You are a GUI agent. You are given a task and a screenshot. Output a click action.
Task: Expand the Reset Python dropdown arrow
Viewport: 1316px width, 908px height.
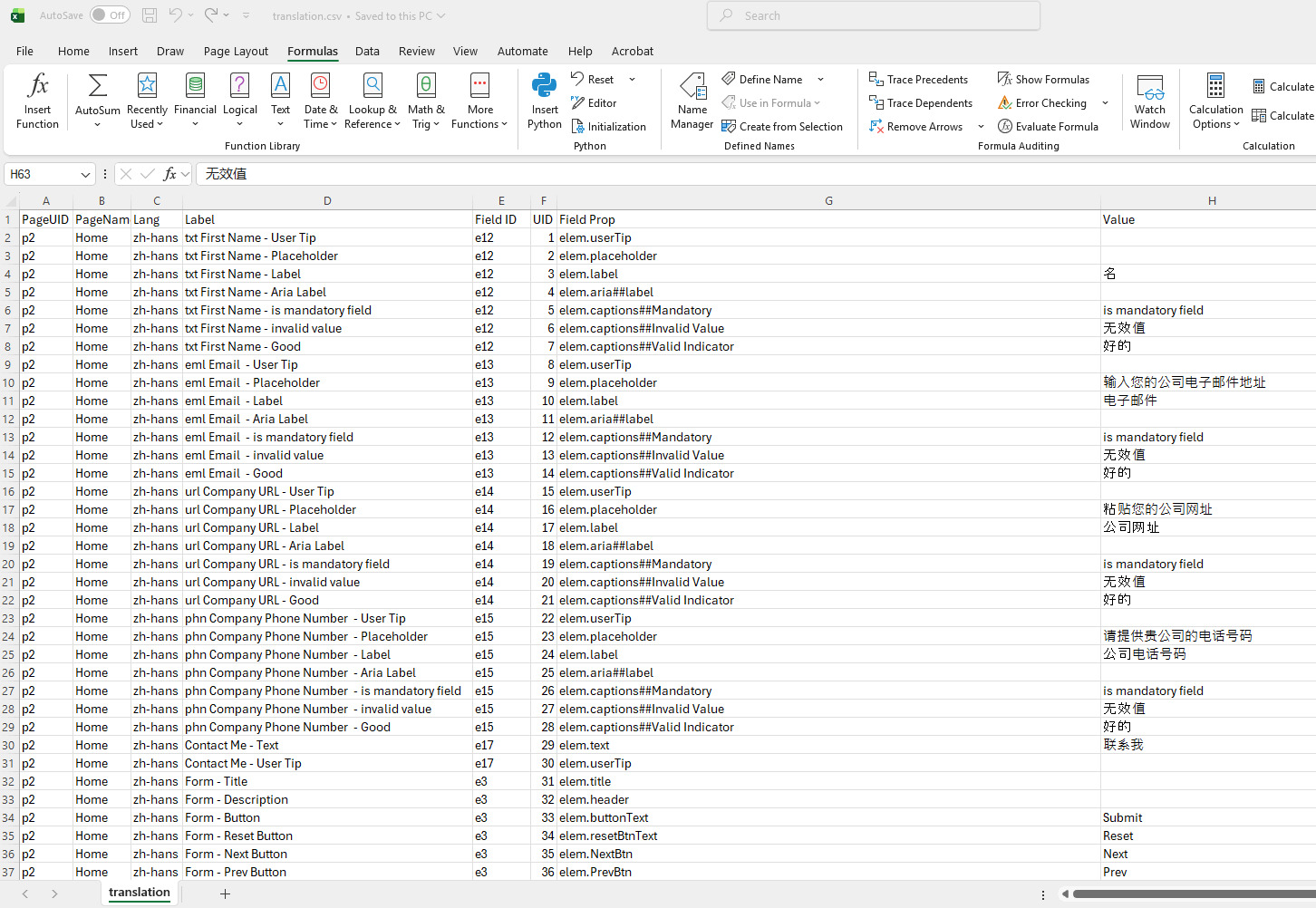pos(632,80)
